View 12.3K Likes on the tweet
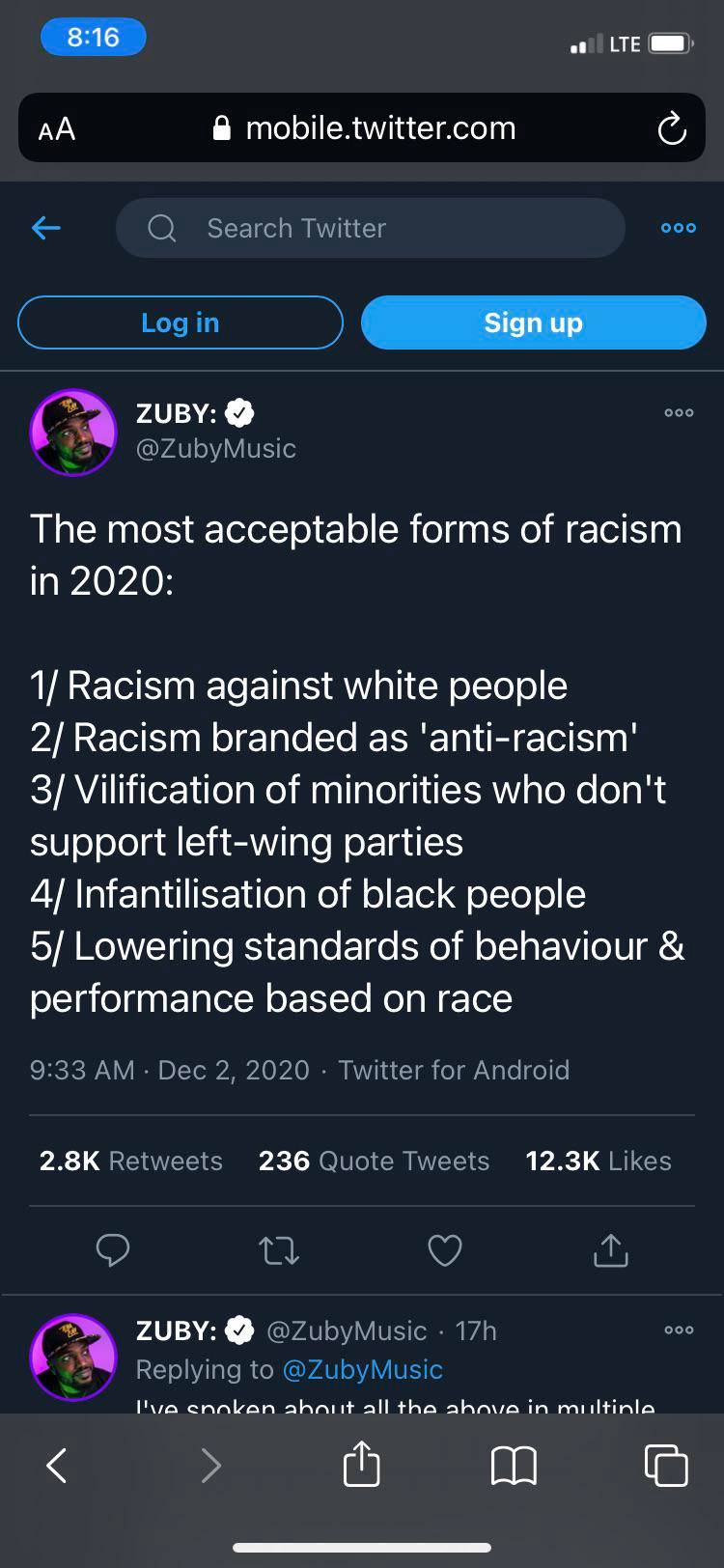The image size is (724, 1568). [599, 1161]
